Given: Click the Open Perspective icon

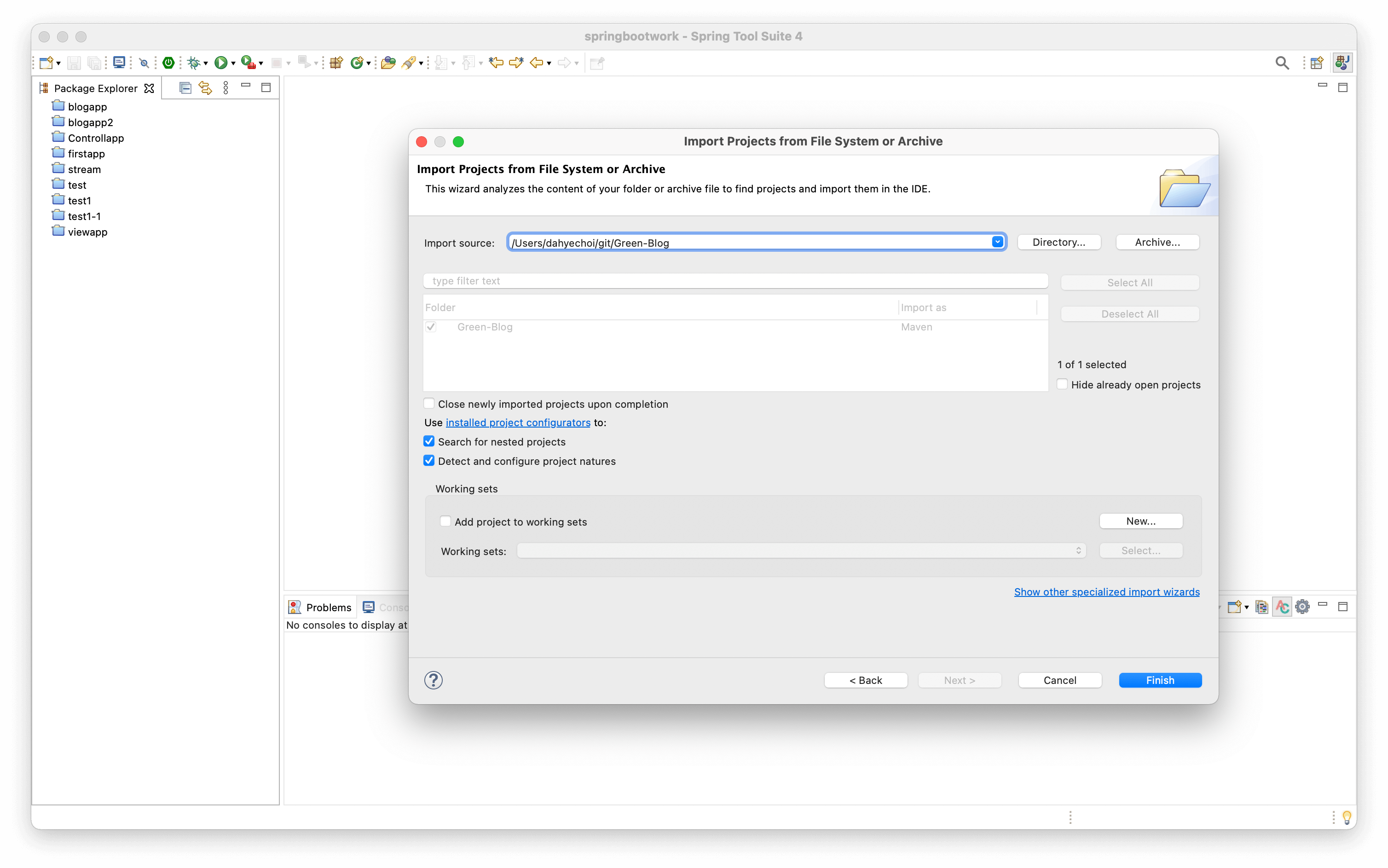Looking at the screenshot, I should coord(1317,63).
